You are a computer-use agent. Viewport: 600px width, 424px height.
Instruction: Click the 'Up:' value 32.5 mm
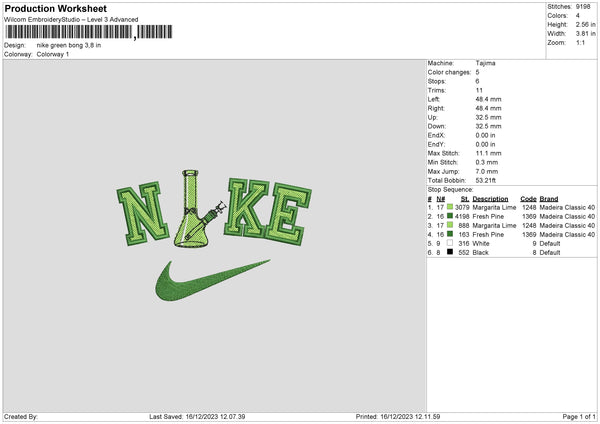[488, 117]
